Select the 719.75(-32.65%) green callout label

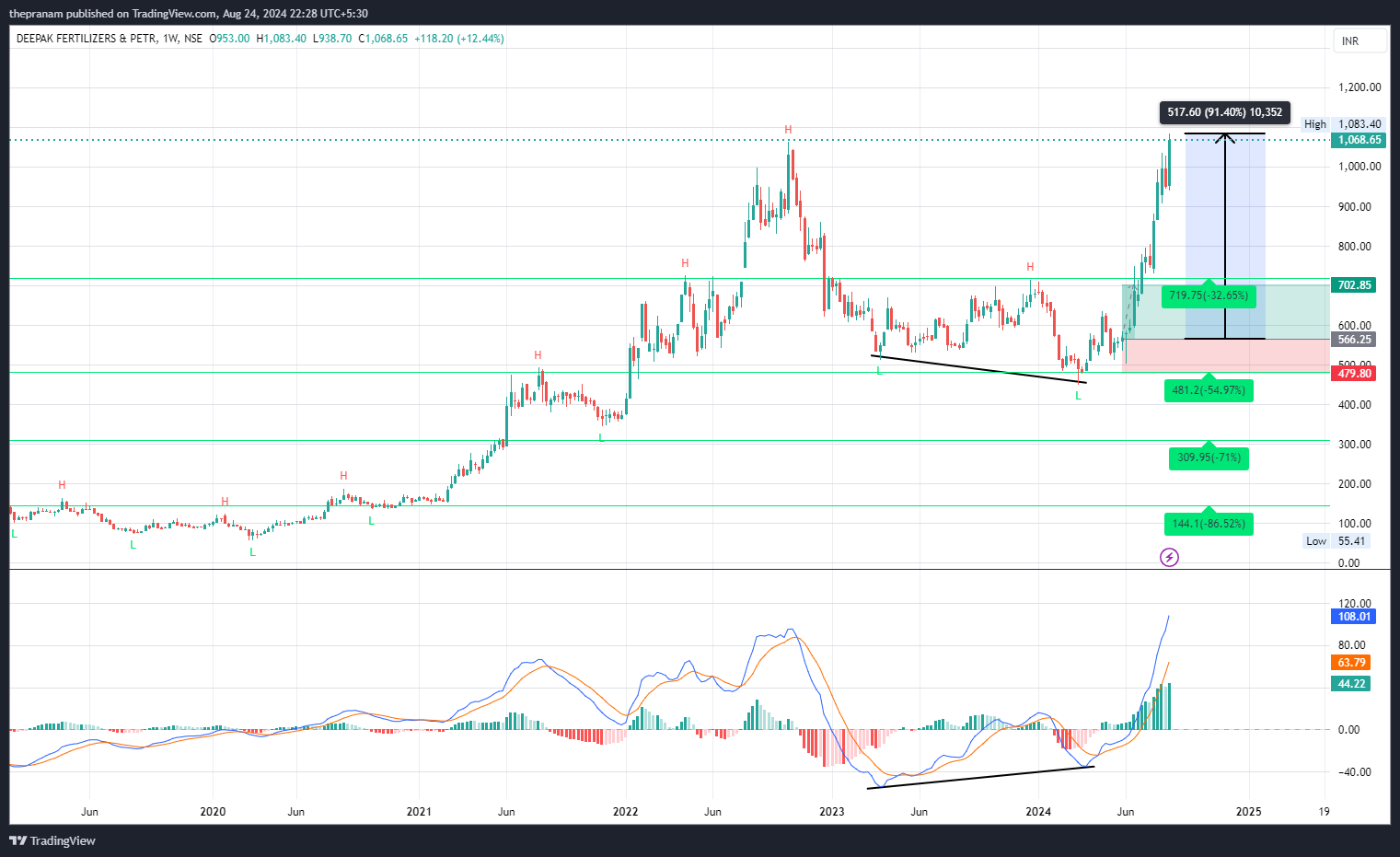point(1209,295)
